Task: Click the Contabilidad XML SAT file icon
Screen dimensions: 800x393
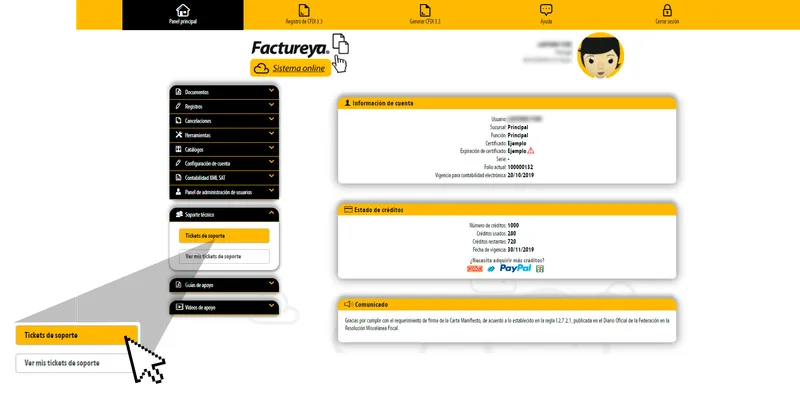Action: click(178, 178)
